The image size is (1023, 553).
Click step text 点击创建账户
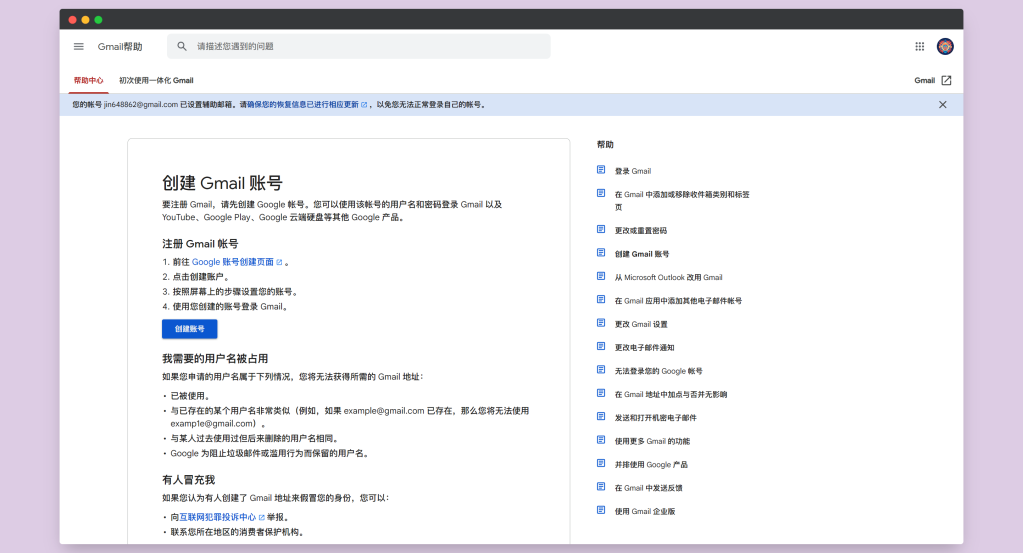(200, 277)
